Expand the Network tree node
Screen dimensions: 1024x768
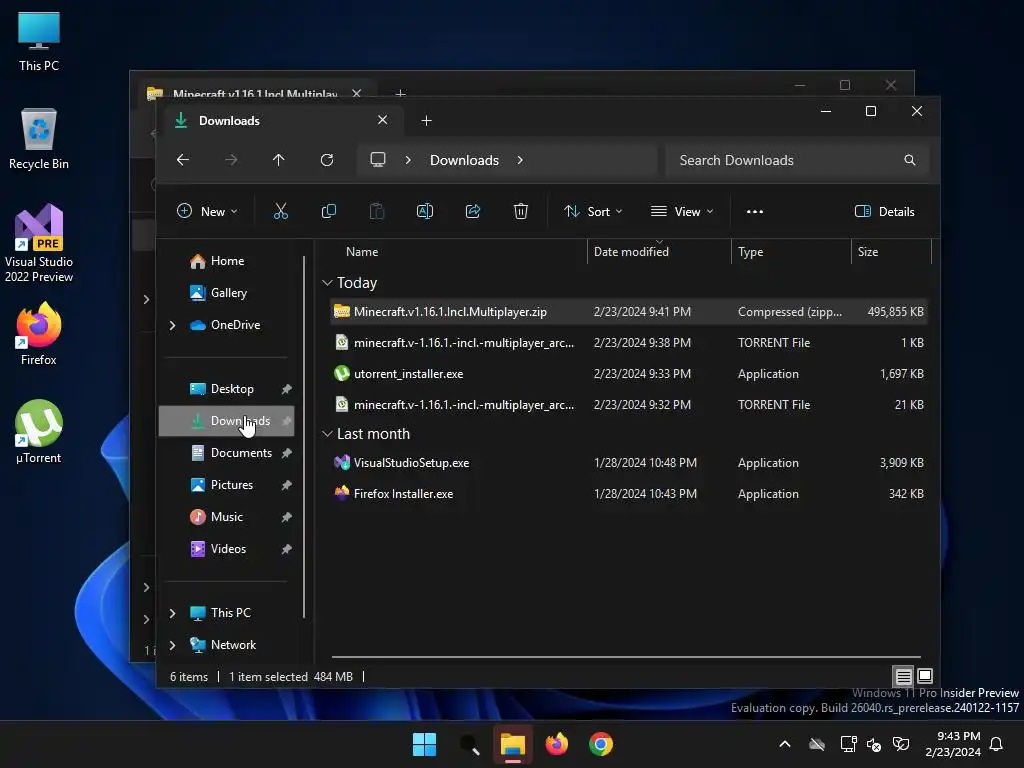(172, 645)
